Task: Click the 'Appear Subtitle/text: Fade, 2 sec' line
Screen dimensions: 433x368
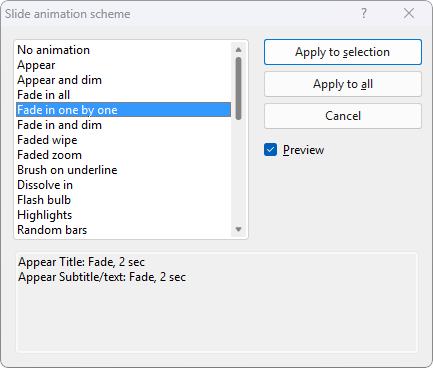Action: pyautogui.click(x=102, y=277)
